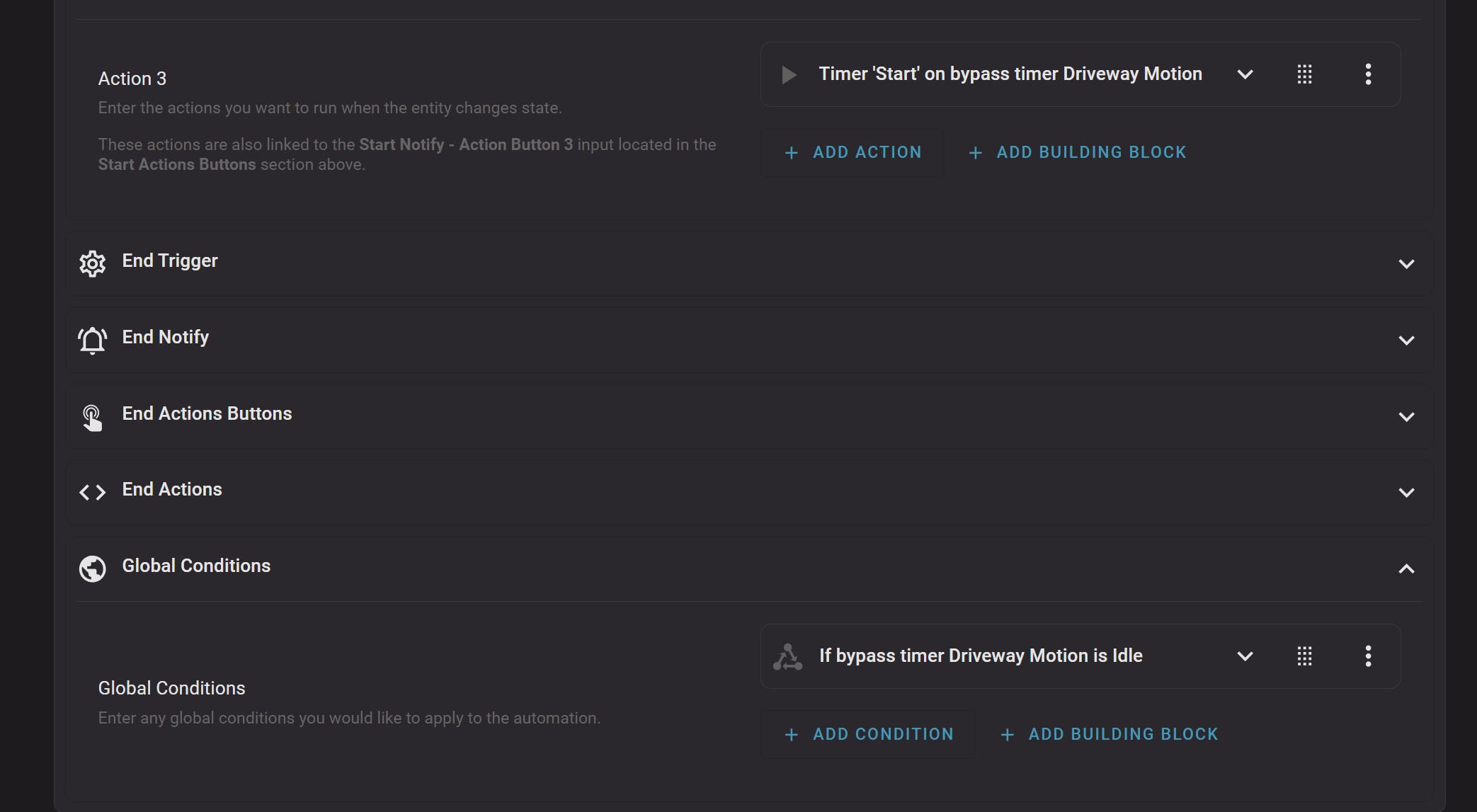
Task: Click ADD BUILDING BLOCK next to ADD CONDITION
Action: [x=1109, y=734]
